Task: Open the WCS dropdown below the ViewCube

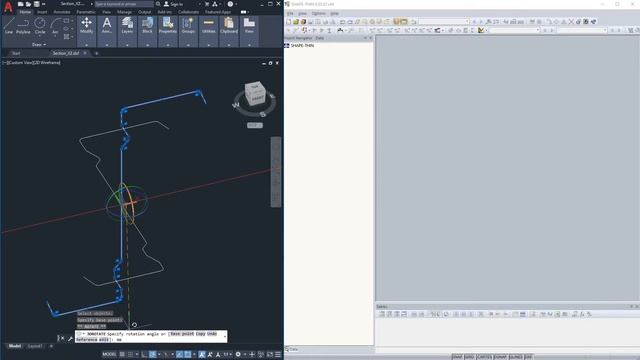Action: tap(255, 125)
